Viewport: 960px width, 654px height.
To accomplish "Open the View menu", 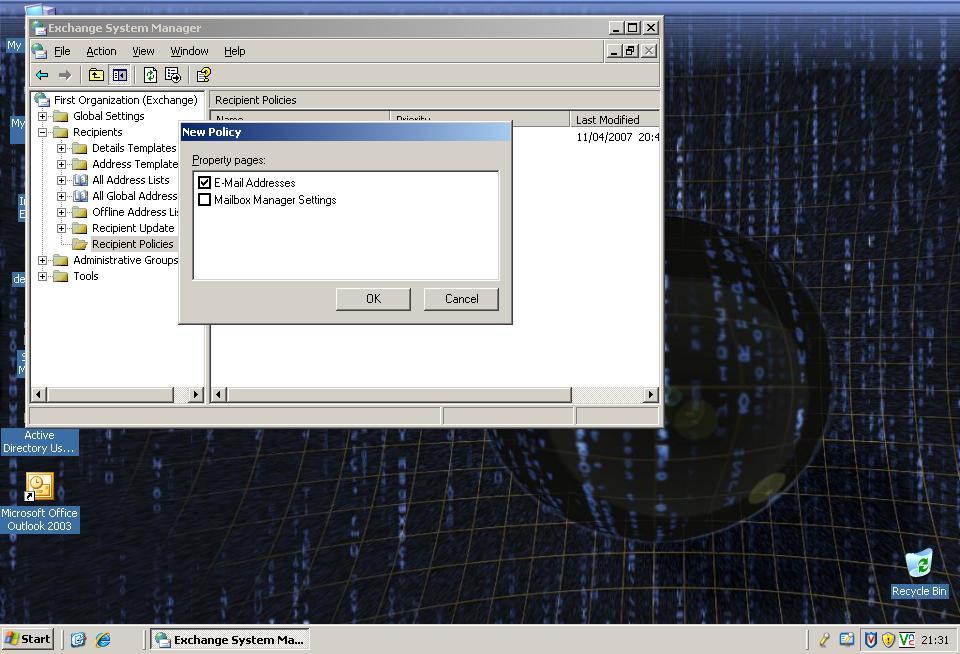I will pyautogui.click(x=143, y=51).
